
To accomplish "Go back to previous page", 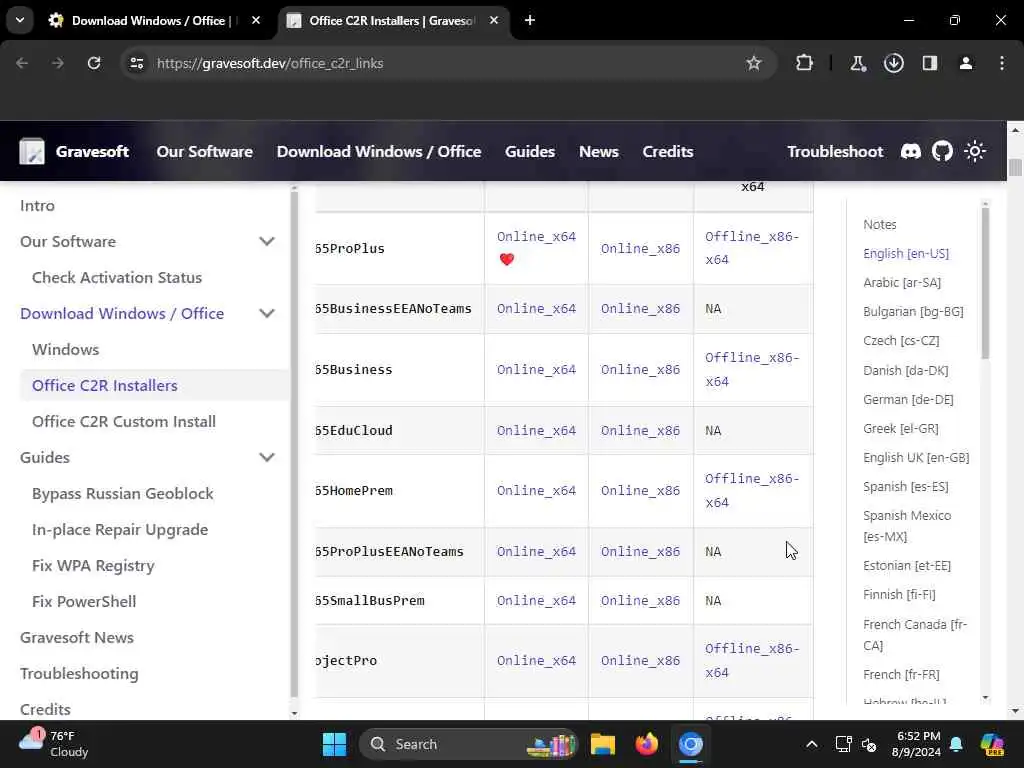I will tap(22, 63).
